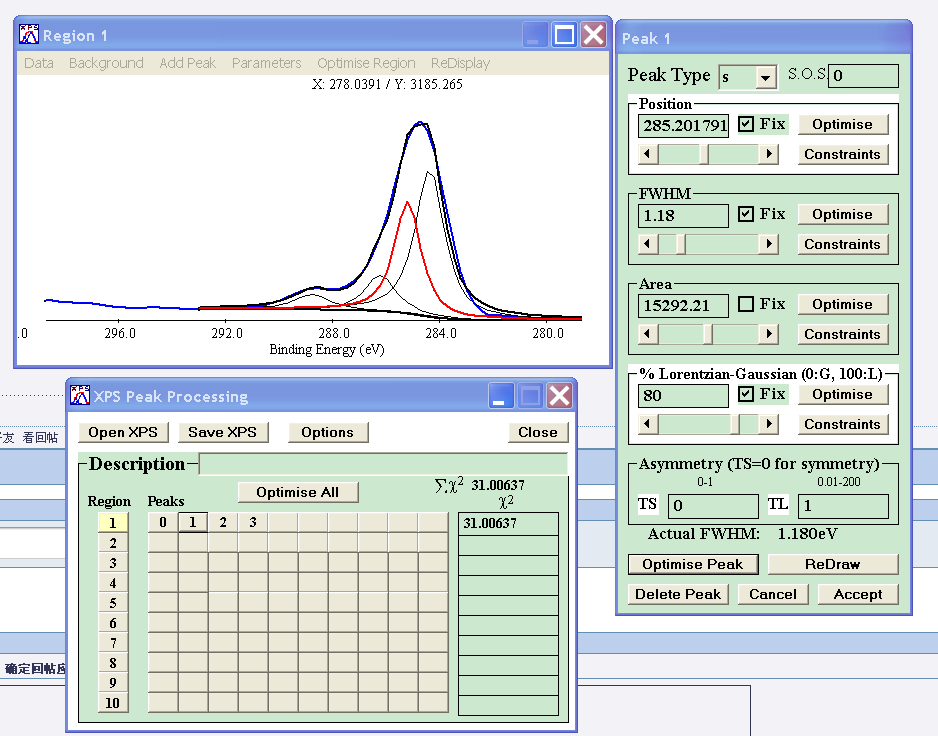Click the Position slider left arrow
The height and width of the screenshot is (736, 938).
click(x=648, y=154)
